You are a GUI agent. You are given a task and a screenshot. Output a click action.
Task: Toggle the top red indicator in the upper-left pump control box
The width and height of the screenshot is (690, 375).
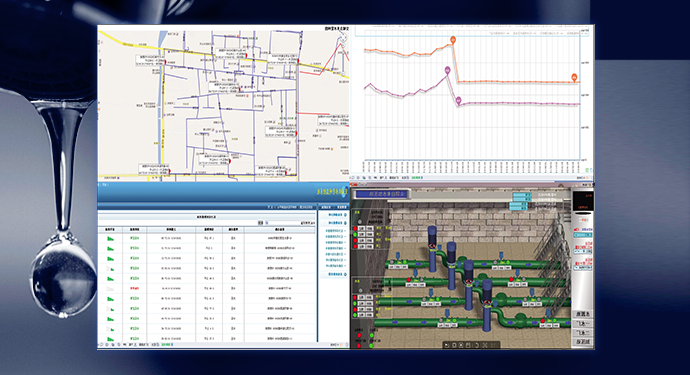tap(356, 228)
